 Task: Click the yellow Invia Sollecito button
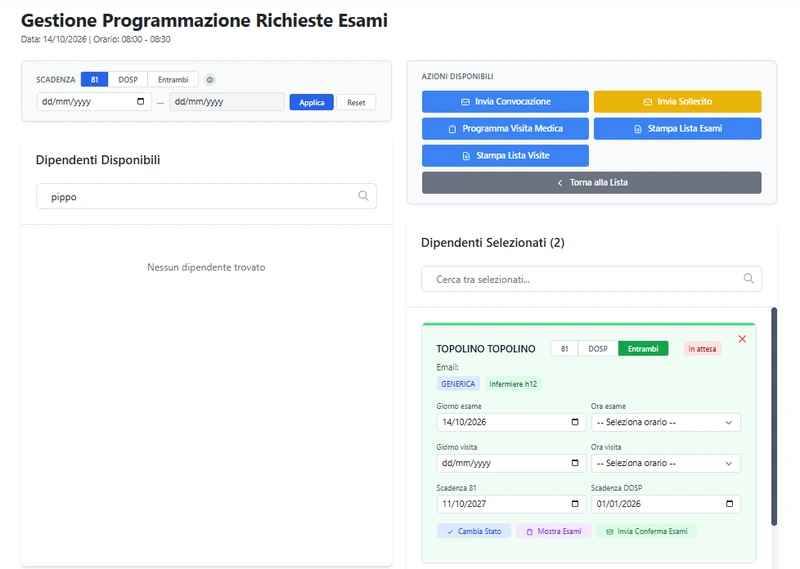pyautogui.click(x=678, y=102)
